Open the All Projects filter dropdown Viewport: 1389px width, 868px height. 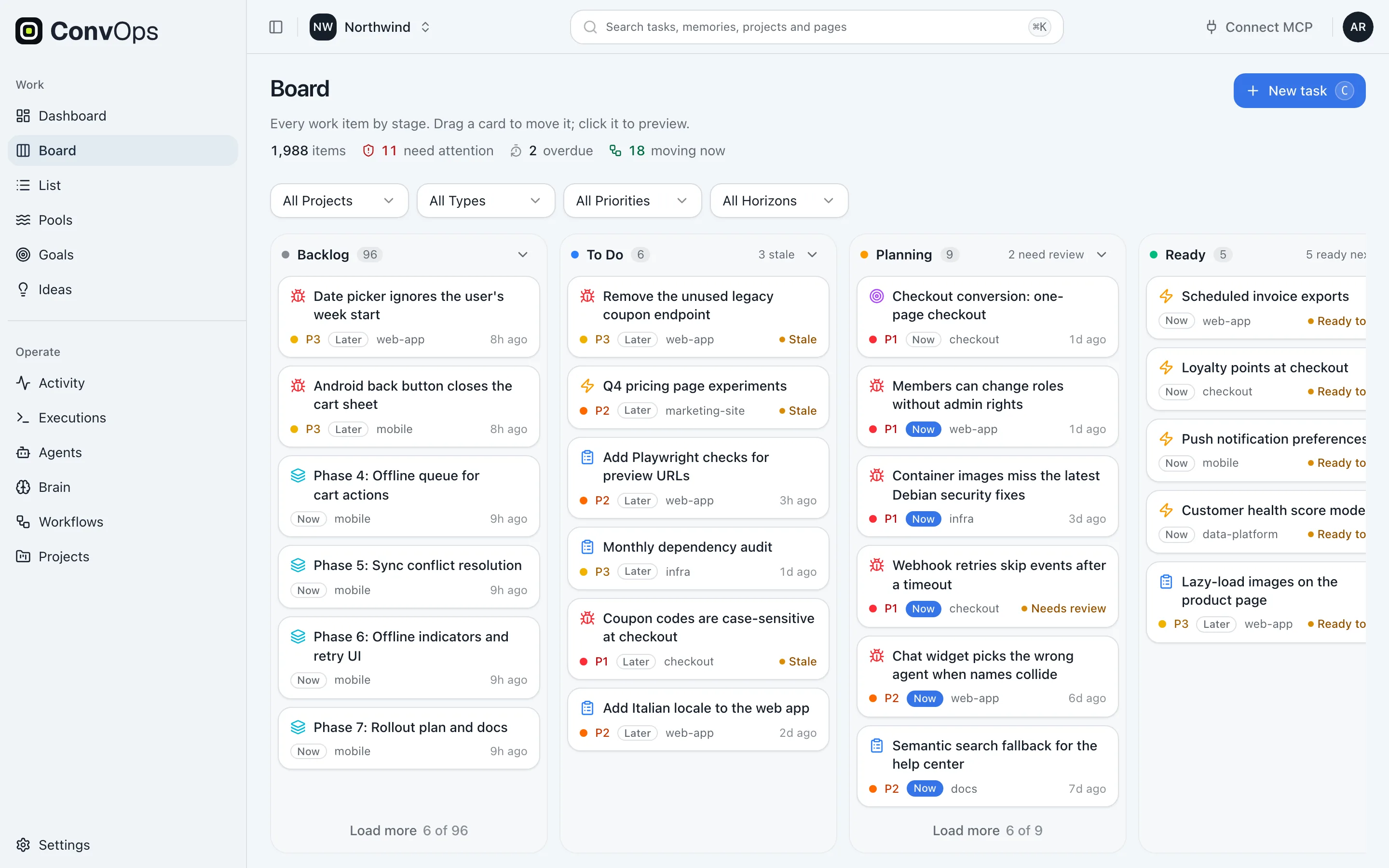(x=339, y=200)
